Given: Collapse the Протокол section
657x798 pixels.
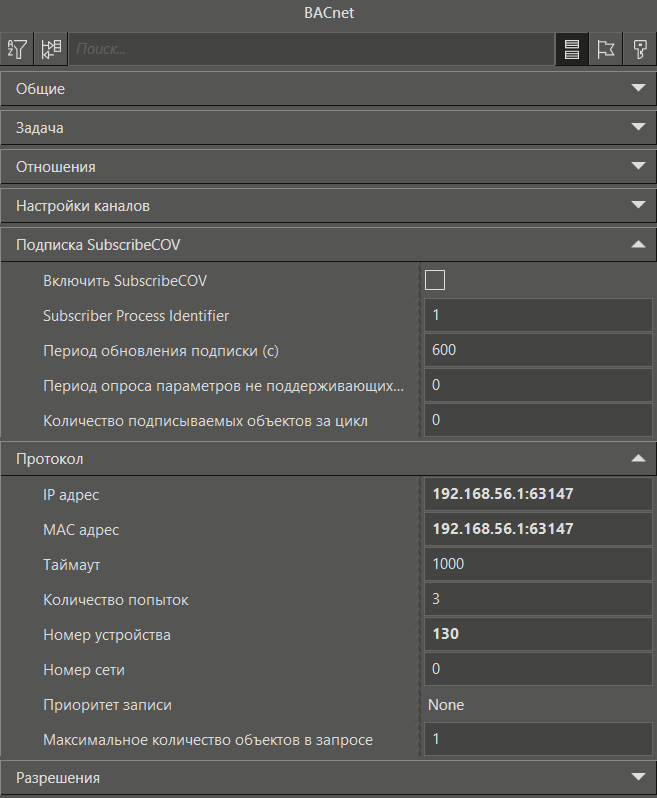Looking at the screenshot, I should pyautogui.click(x=328, y=459).
